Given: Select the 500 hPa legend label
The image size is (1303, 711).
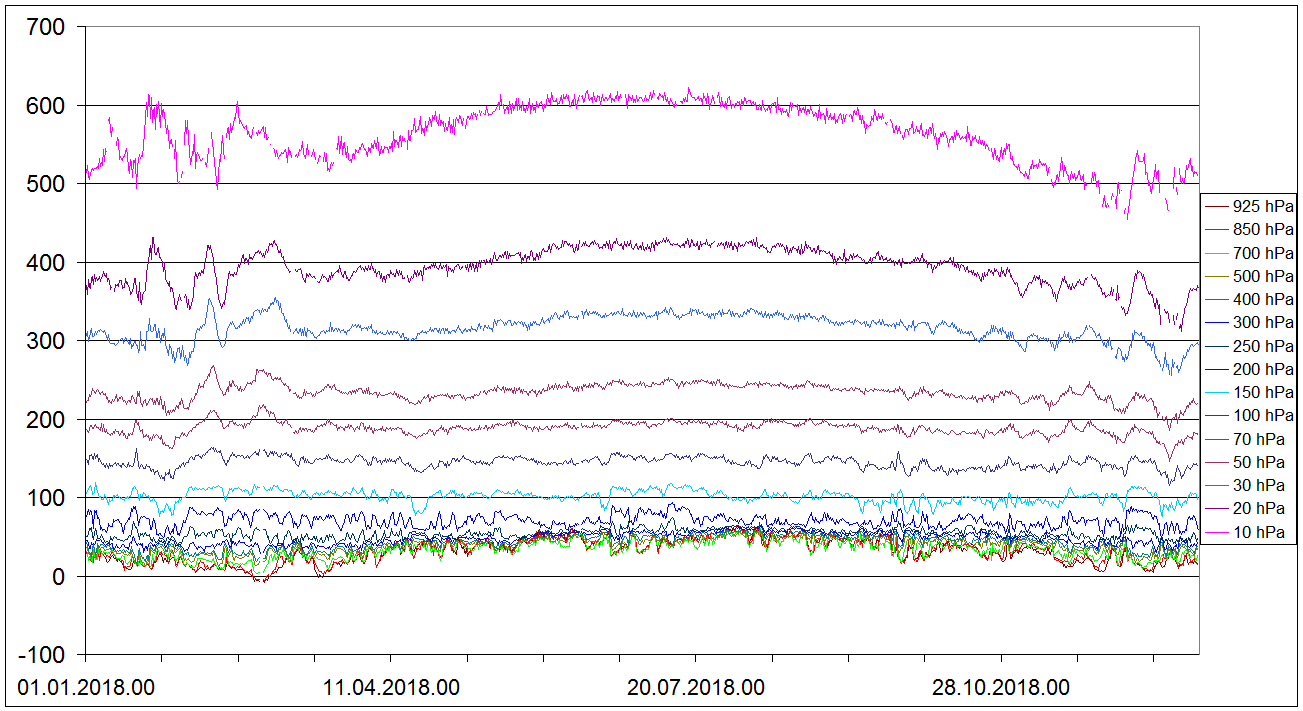Looking at the screenshot, I should tap(1262, 276).
